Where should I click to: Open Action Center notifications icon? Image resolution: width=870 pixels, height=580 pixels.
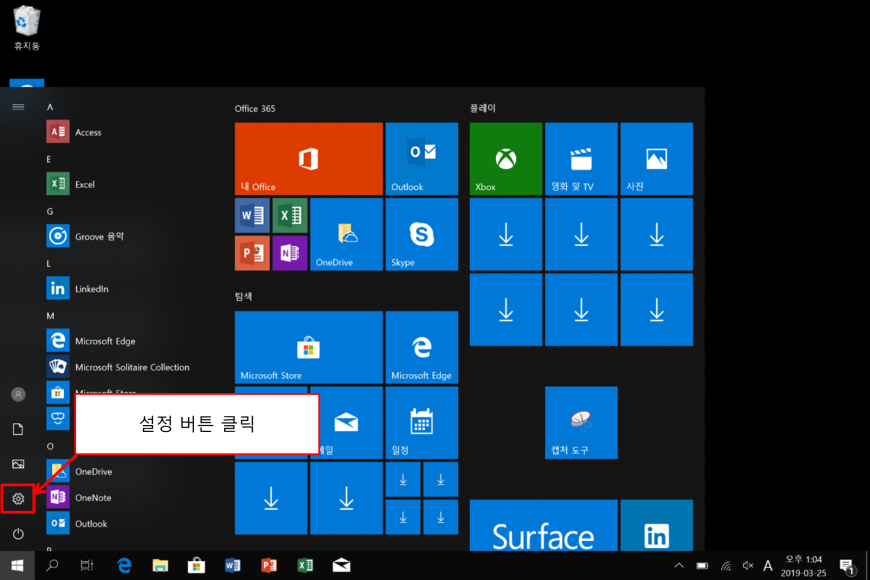[847, 566]
